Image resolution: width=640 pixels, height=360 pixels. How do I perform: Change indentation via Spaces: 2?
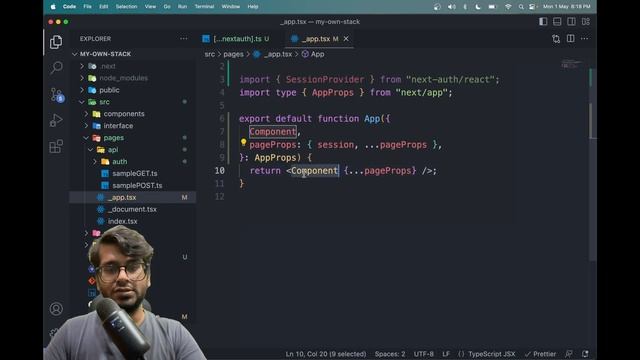click(x=390, y=354)
